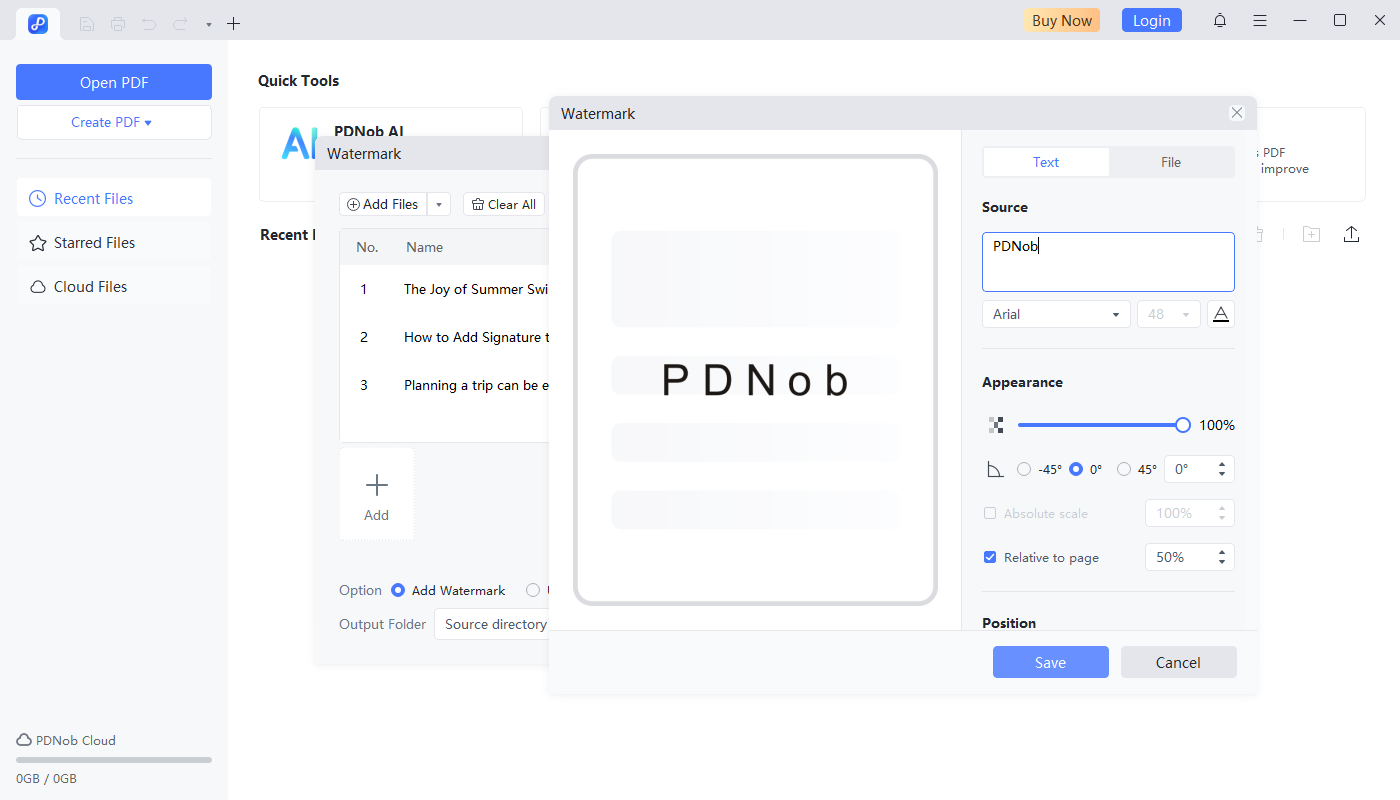This screenshot has width=1400, height=800.
Task: Uncheck the Relative to page checkbox
Action: coord(990,557)
